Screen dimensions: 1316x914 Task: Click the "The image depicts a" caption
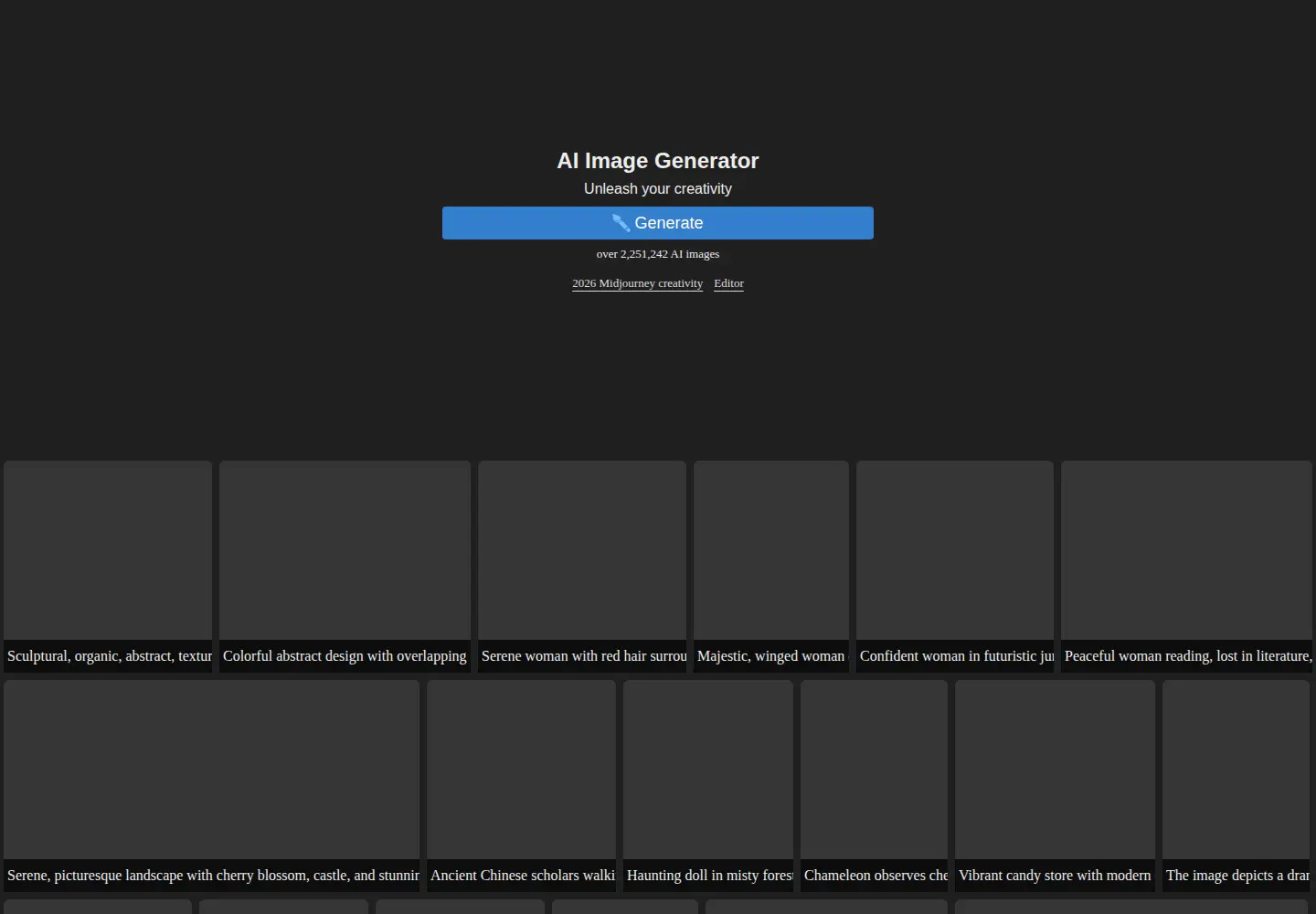[1237, 876]
